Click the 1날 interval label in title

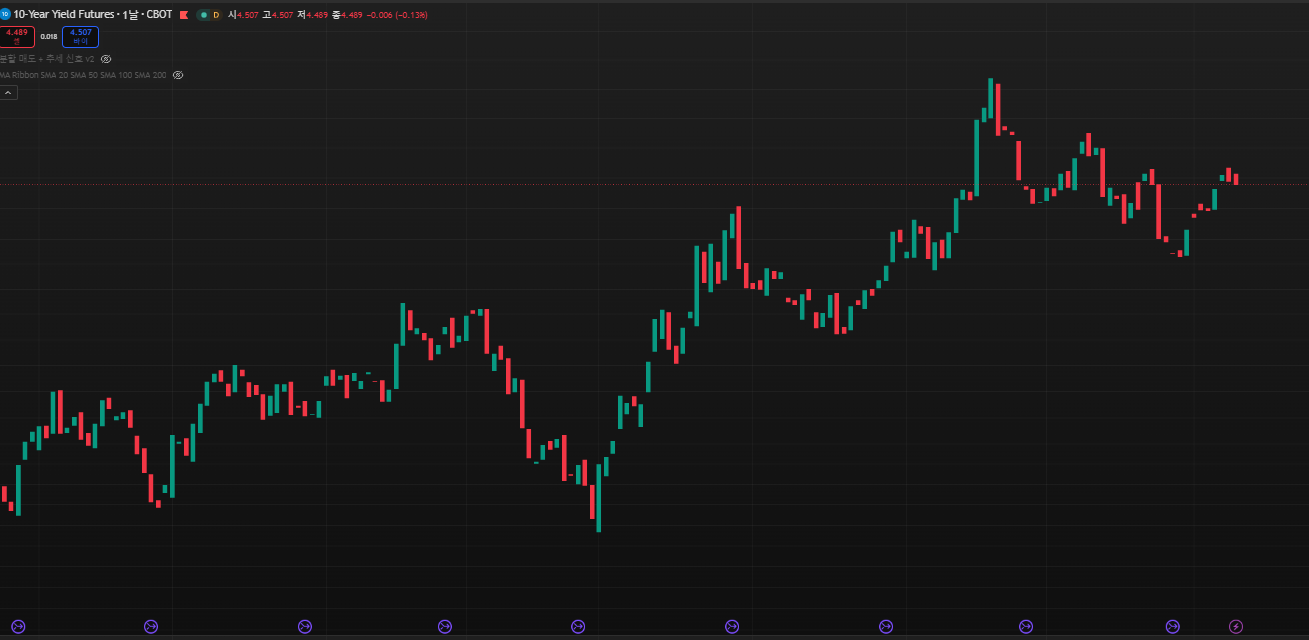(x=130, y=15)
